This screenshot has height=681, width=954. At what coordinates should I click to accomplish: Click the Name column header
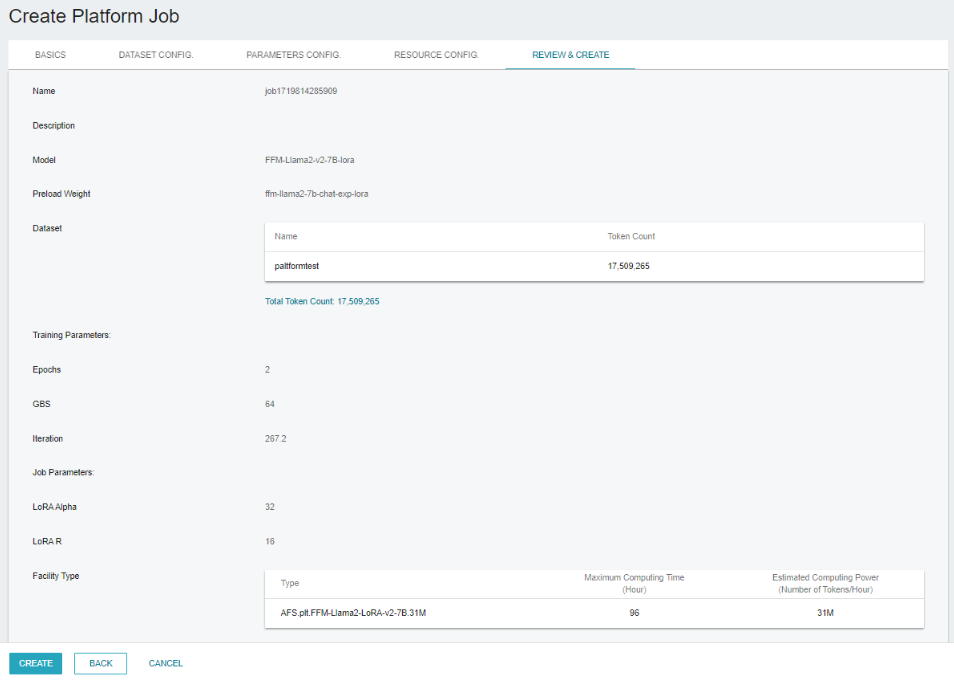click(x=285, y=236)
